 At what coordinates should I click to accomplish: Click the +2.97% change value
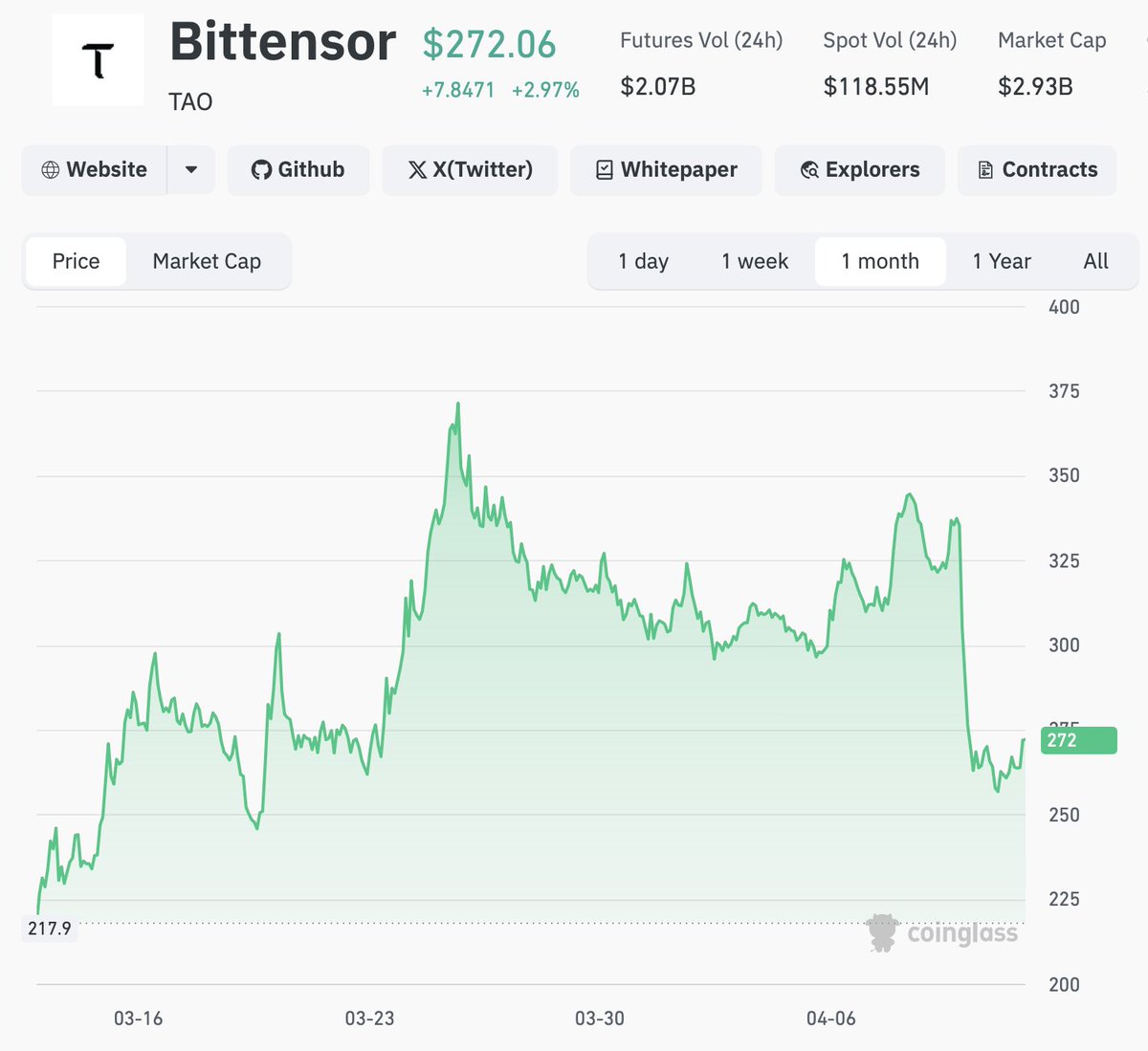click(x=545, y=90)
